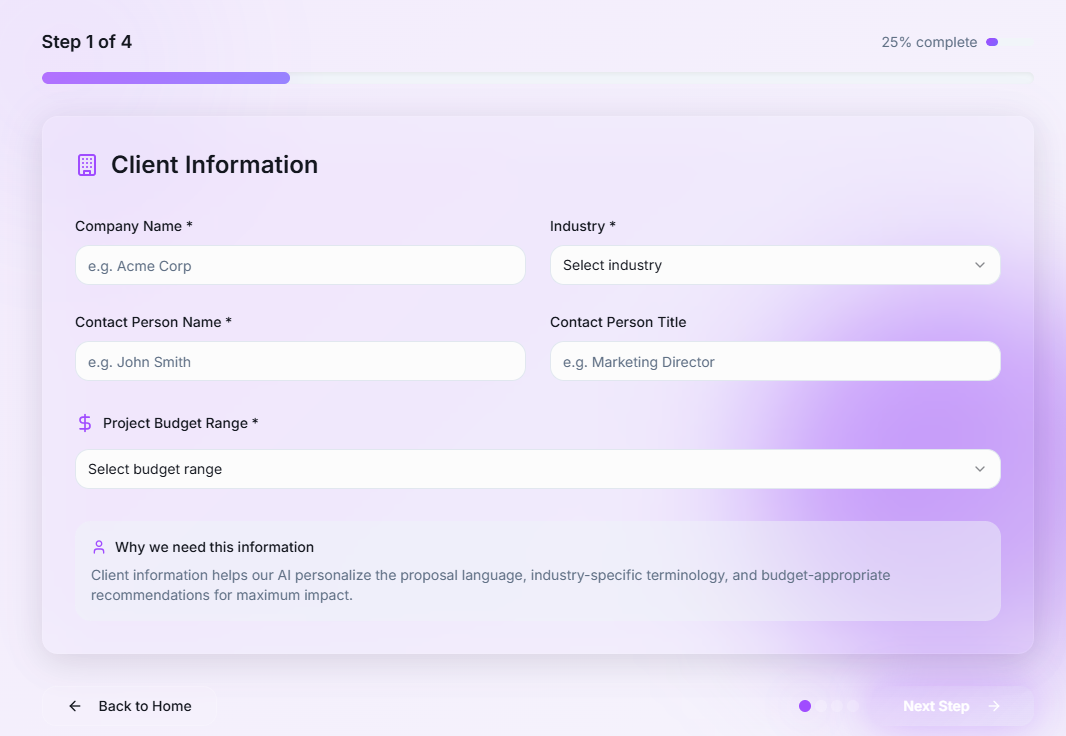
Task: Click the purple step progress bar
Action: point(166,78)
